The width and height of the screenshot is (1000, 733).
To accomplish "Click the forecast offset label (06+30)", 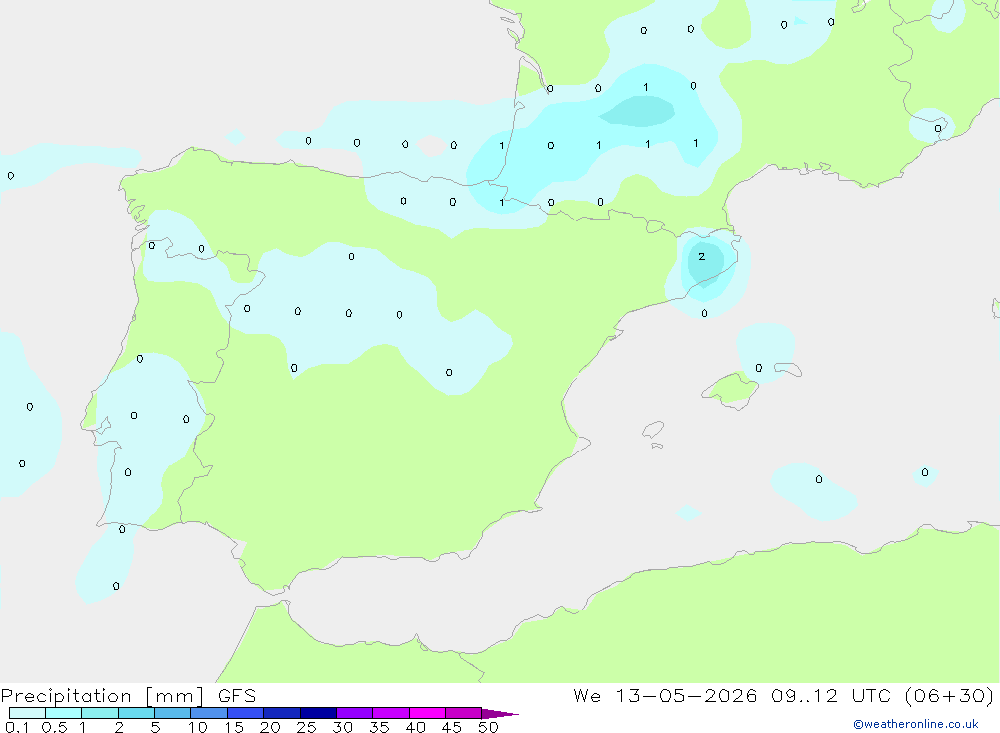I will (x=950, y=695).
